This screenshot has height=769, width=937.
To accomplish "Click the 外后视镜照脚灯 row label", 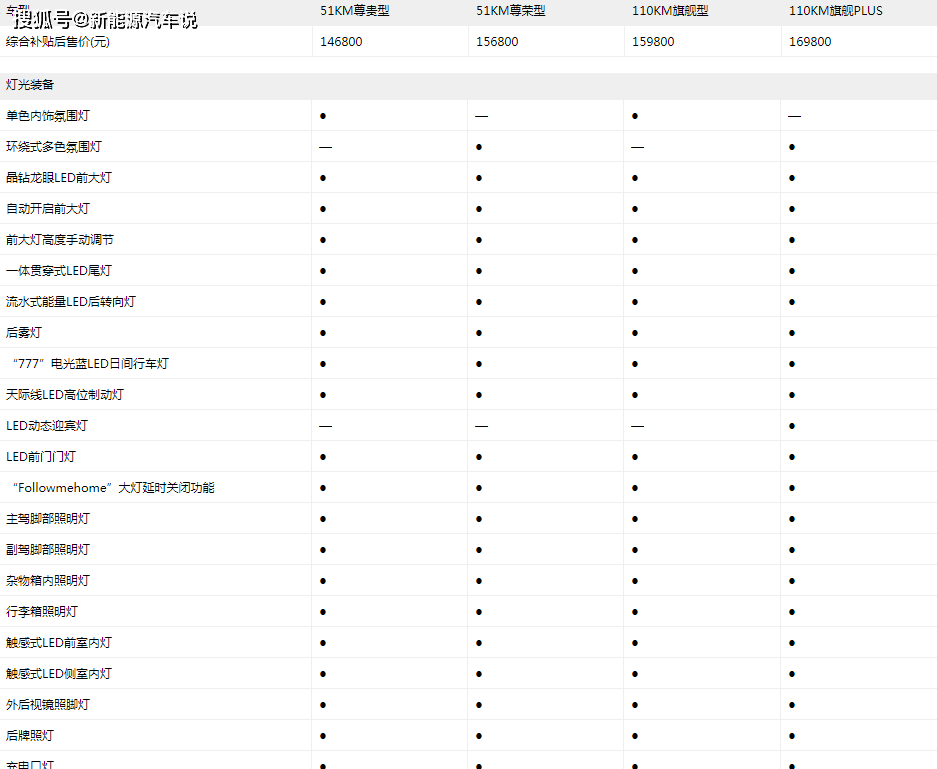I will (x=47, y=705).
